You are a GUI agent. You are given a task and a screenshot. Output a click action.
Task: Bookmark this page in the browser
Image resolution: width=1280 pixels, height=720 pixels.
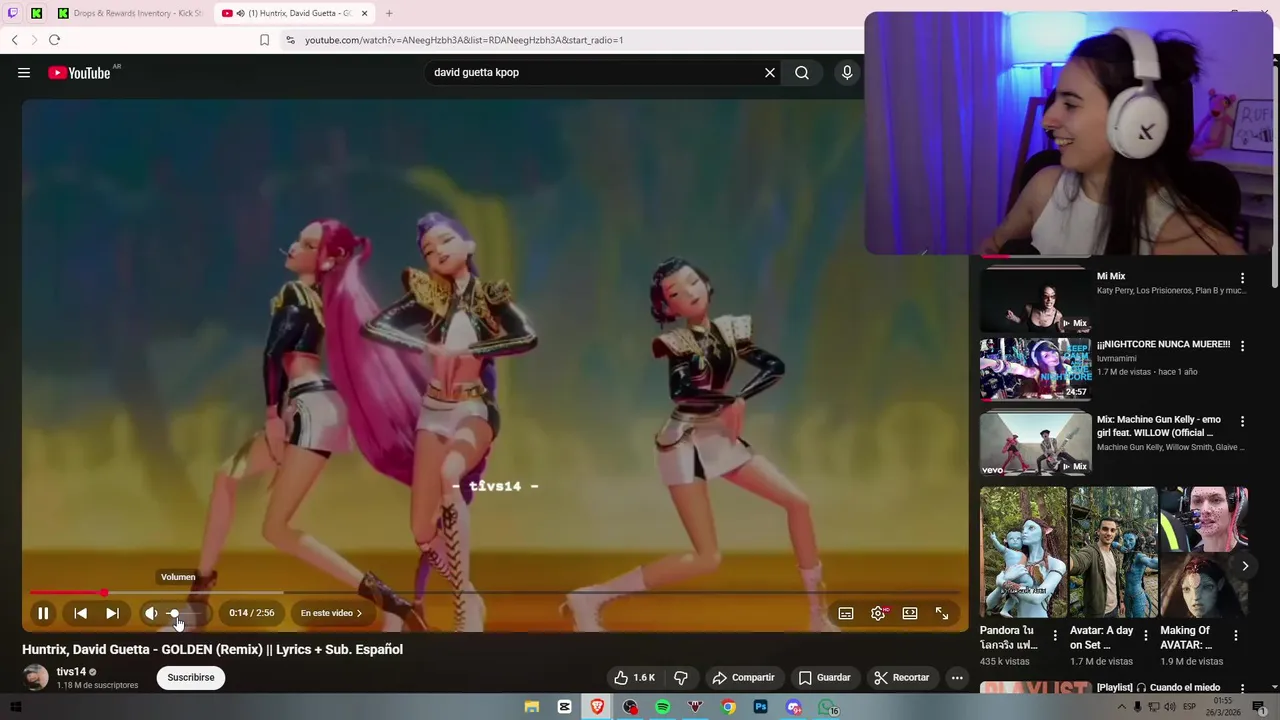264,40
